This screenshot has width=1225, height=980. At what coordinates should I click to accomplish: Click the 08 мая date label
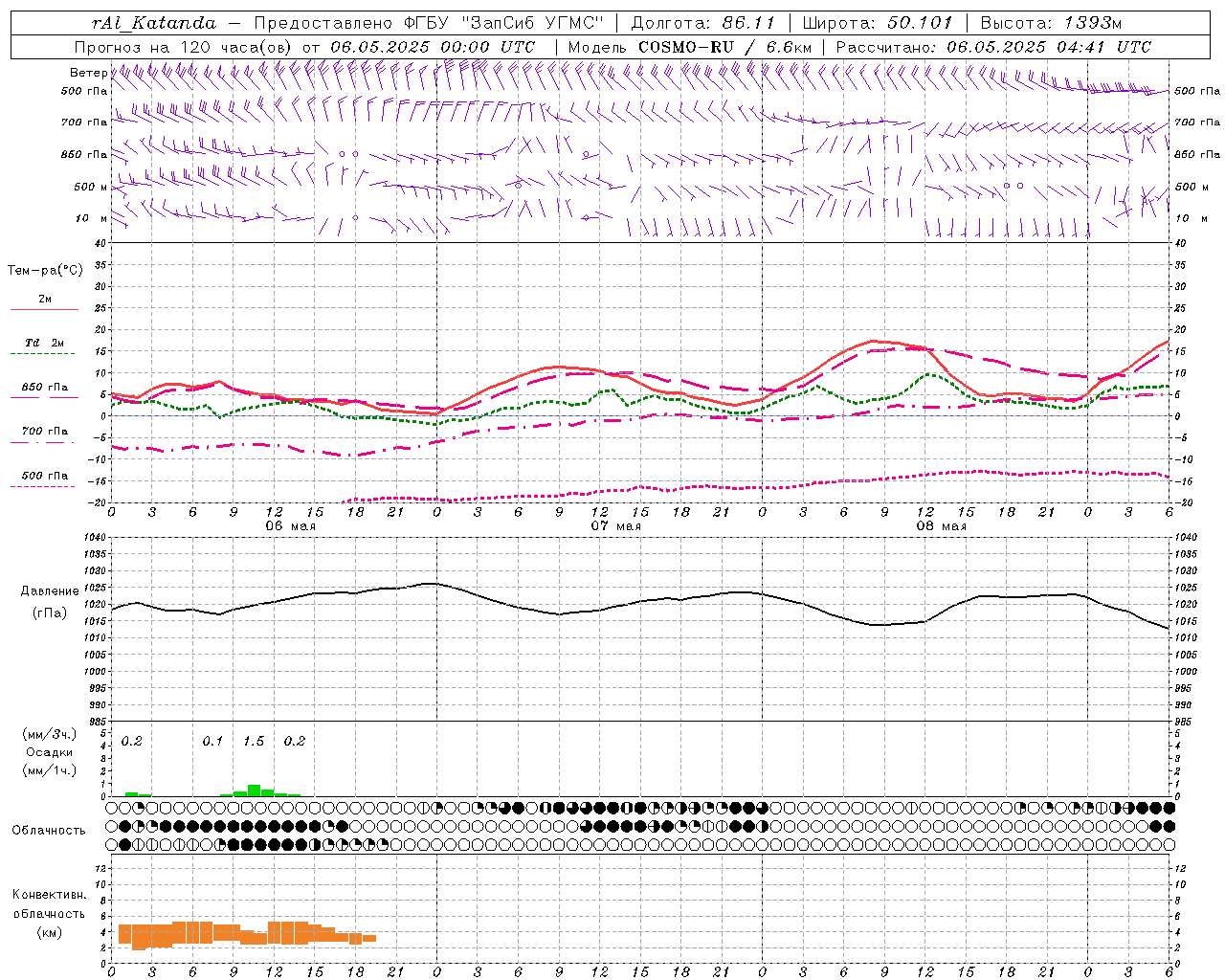pyautogui.click(x=942, y=525)
